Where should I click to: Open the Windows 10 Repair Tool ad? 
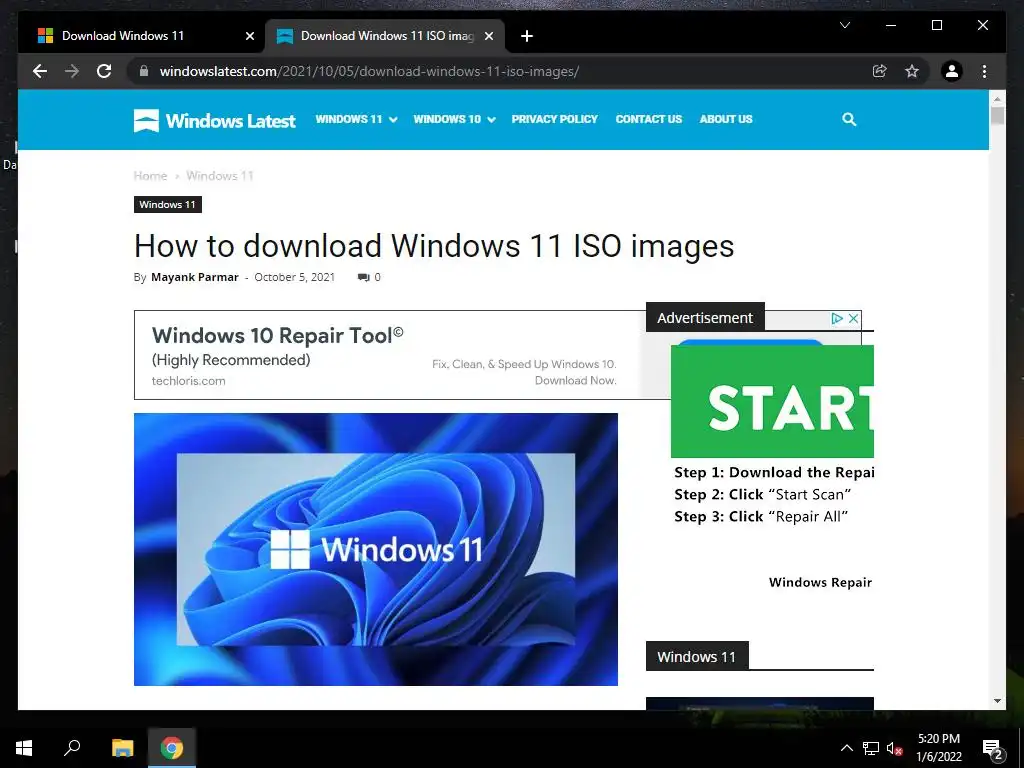pos(389,355)
